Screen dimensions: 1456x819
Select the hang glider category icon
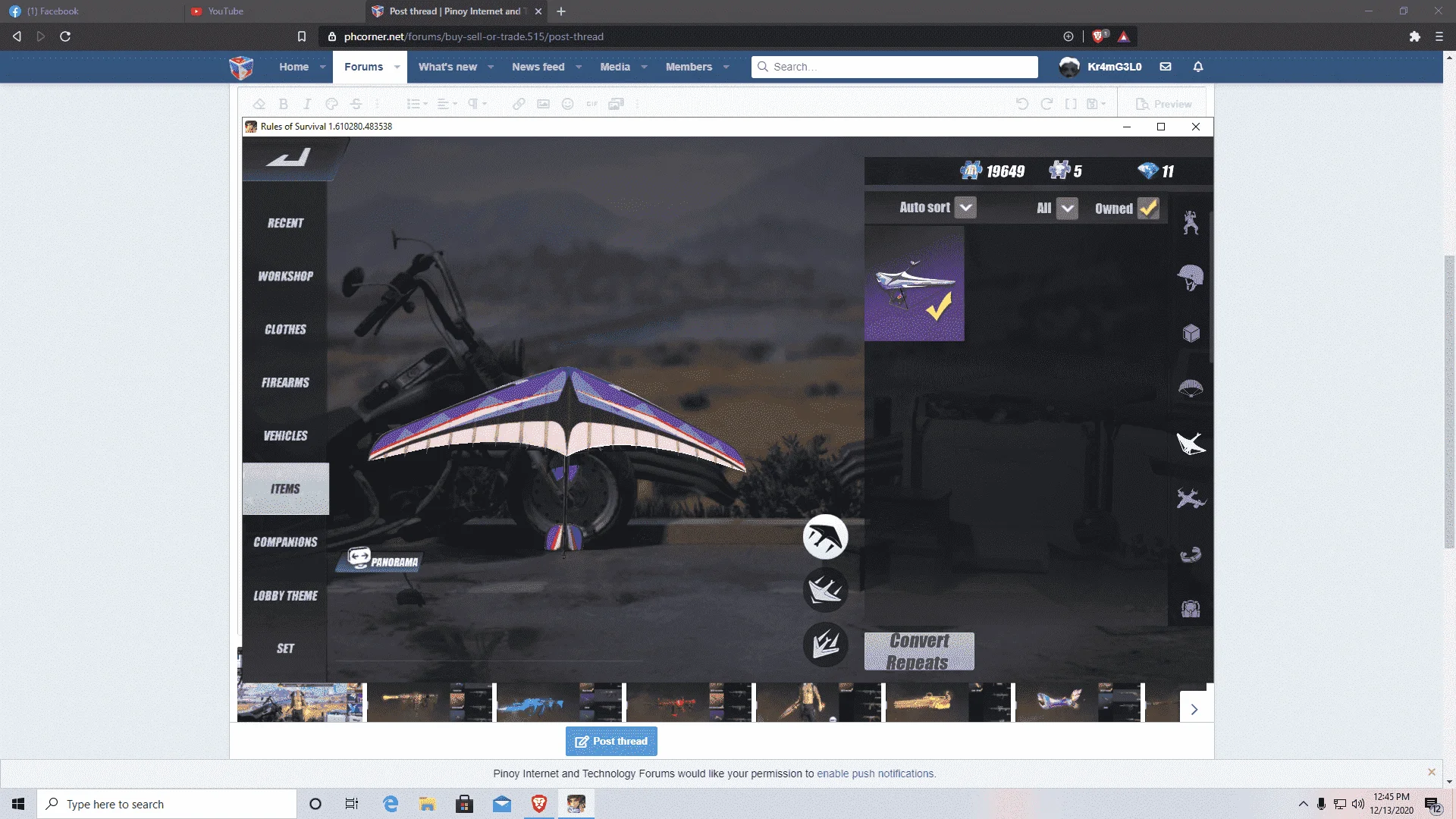[x=1191, y=444]
